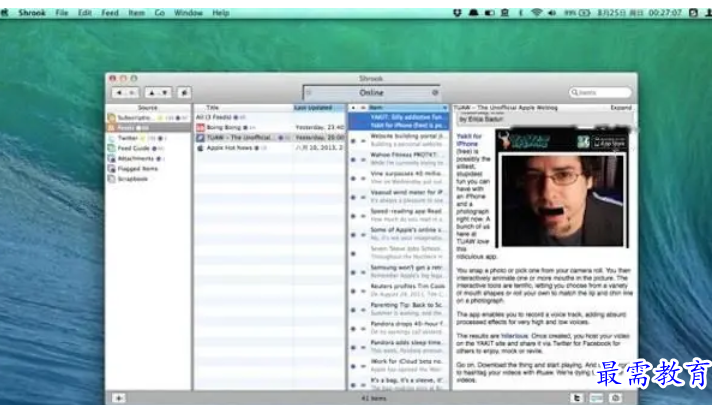This screenshot has width=718, height=405.
Task: Jump to previous item with up triangle button
Action: click(x=152, y=93)
